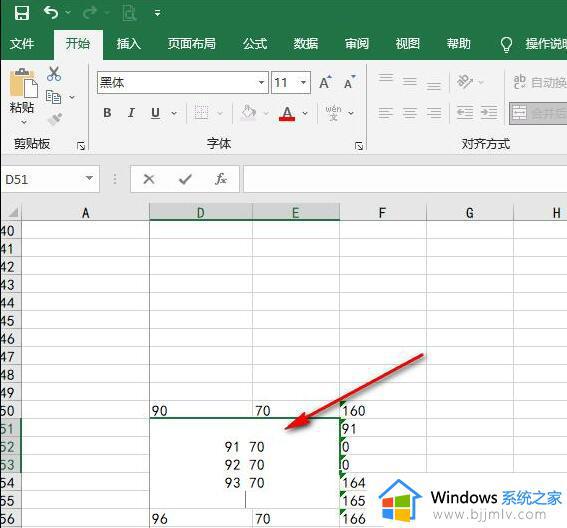Viewport: 567px width, 528px height.
Task: Click the Merge and Center button
Action: (x=538, y=113)
